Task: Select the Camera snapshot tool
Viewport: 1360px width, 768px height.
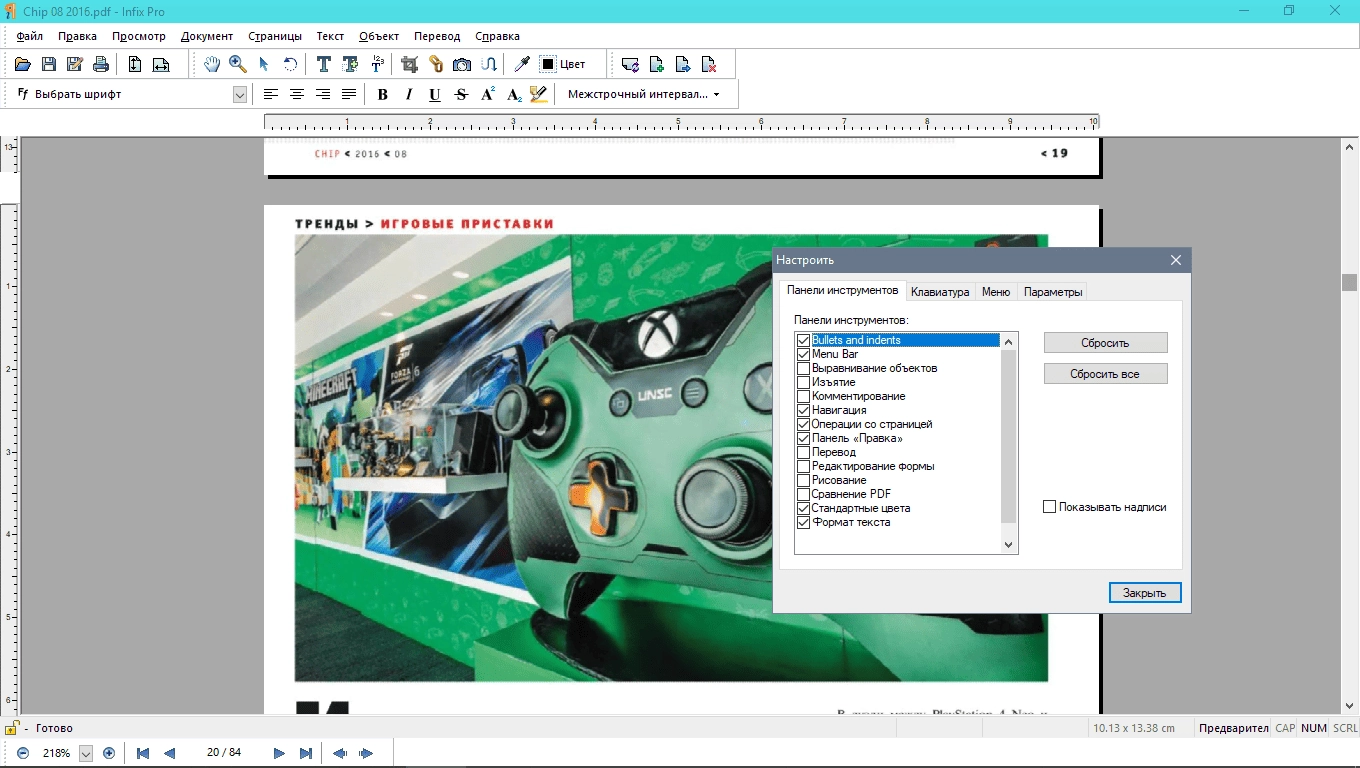Action: tap(462, 64)
